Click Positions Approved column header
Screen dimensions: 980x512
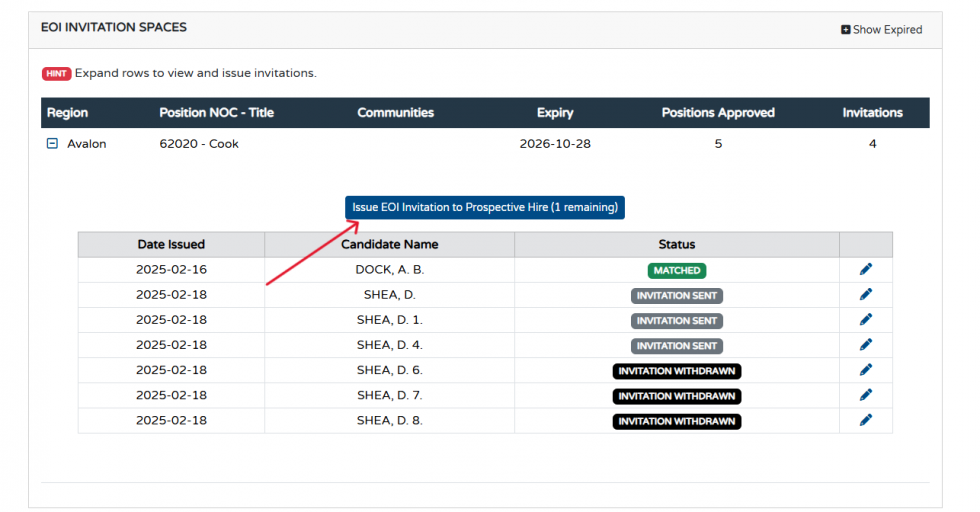click(718, 113)
